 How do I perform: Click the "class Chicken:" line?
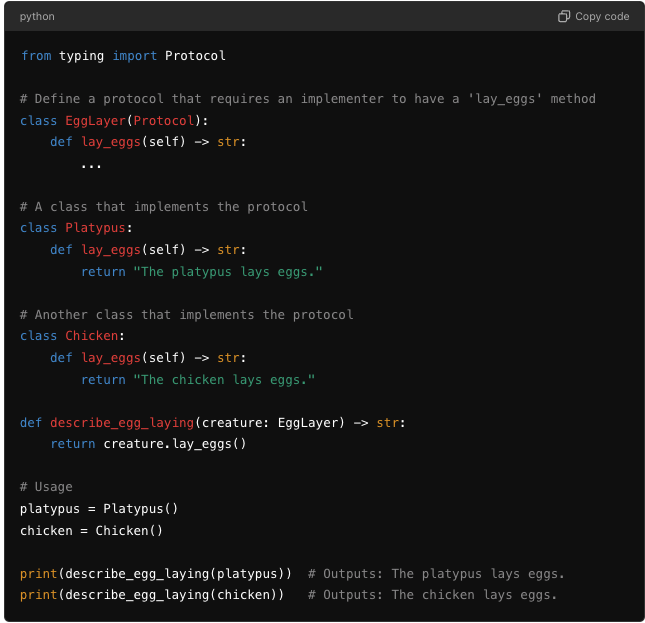tap(72, 336)
